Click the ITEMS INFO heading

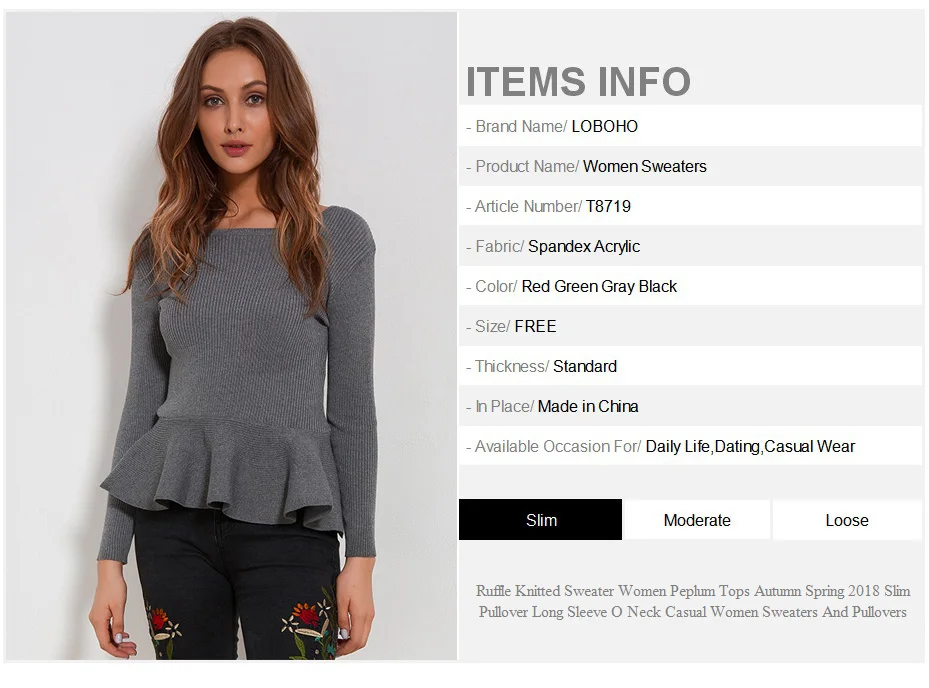click(578, 81)
